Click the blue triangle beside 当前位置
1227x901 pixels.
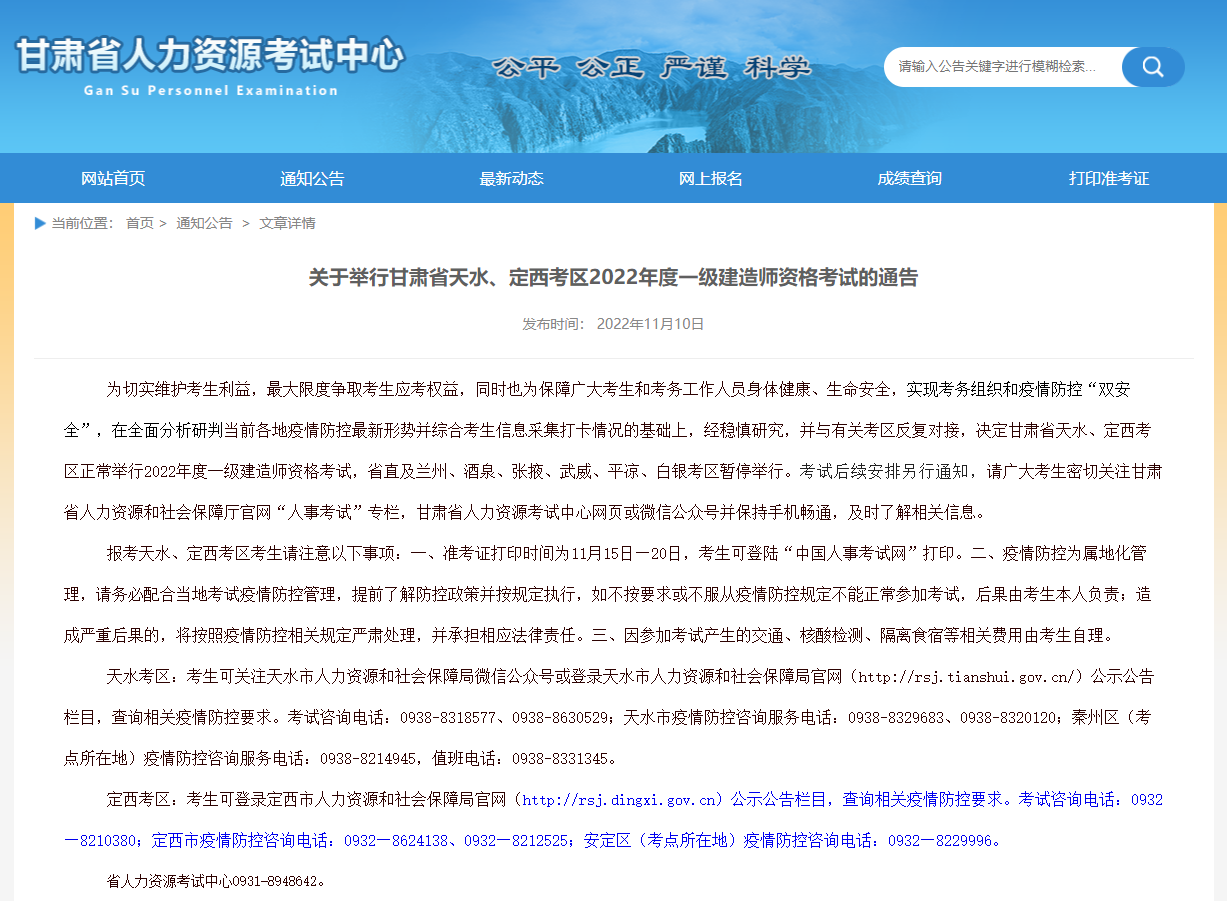pos(40,223)
